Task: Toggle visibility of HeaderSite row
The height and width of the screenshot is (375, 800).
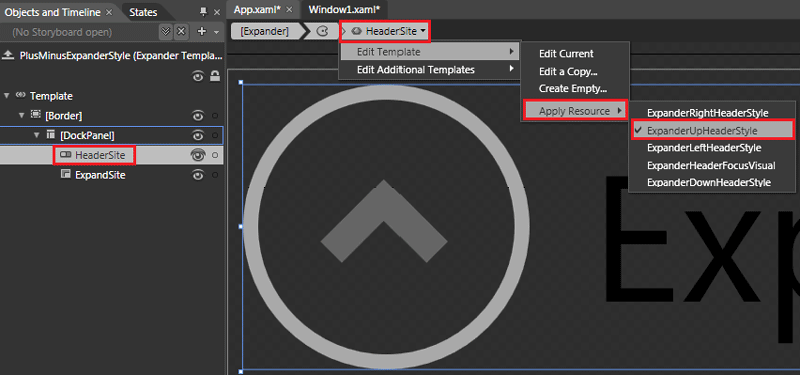Action: [198, 156]
